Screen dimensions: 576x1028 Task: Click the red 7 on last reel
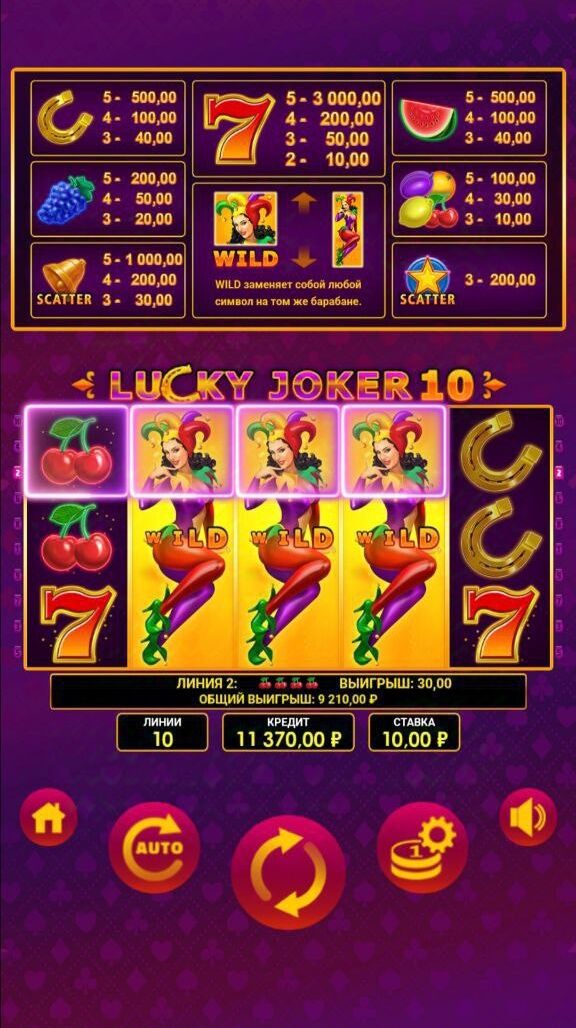coord(502,623)
